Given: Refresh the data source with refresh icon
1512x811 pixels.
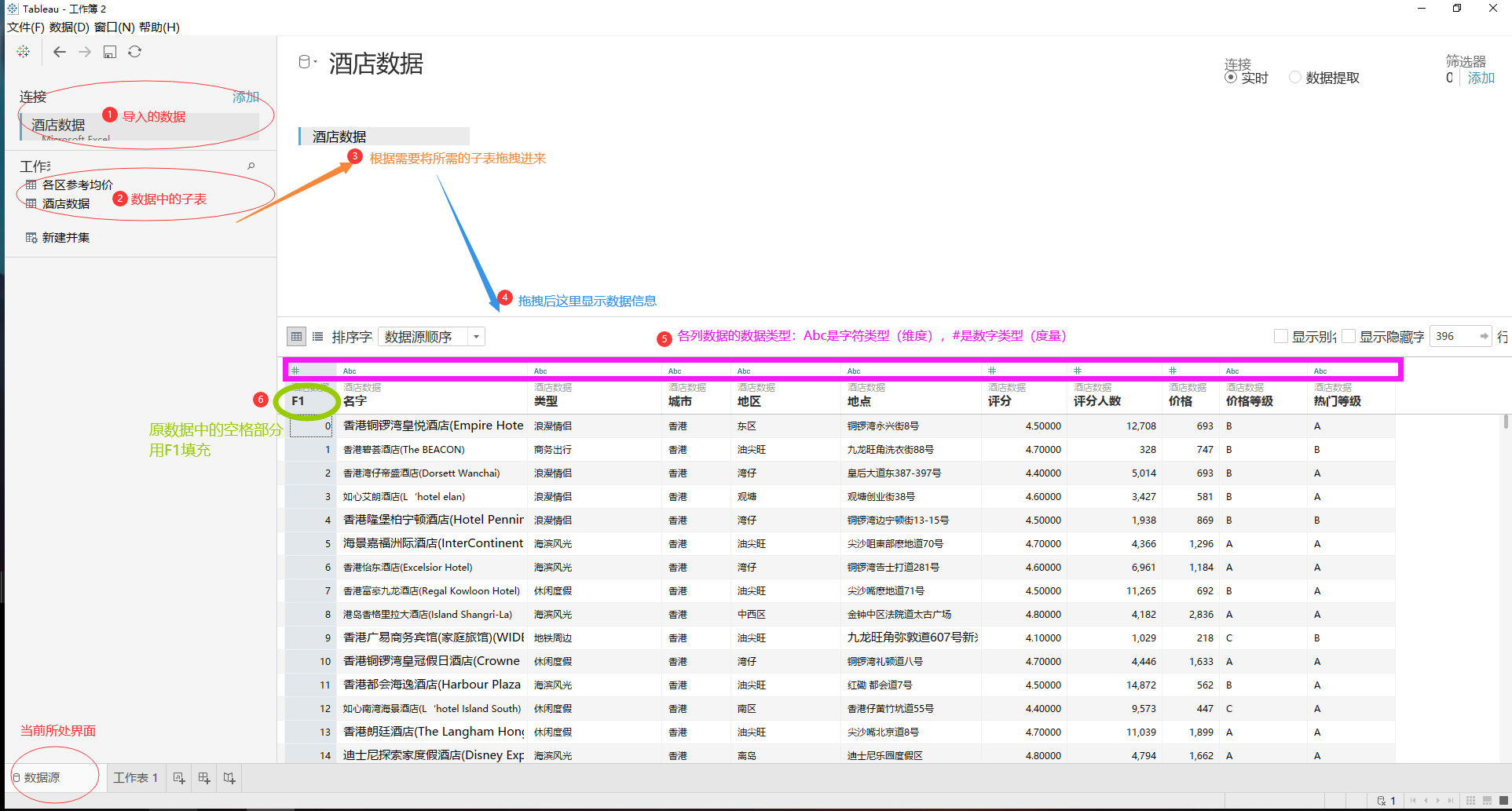Looking at the screenshot, I should pyautogui.click(x=134, y=51).
